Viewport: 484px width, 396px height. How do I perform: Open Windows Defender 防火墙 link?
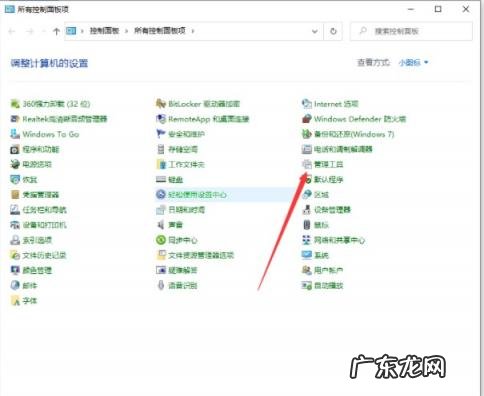pyautogui.click(x=360, y=119)
